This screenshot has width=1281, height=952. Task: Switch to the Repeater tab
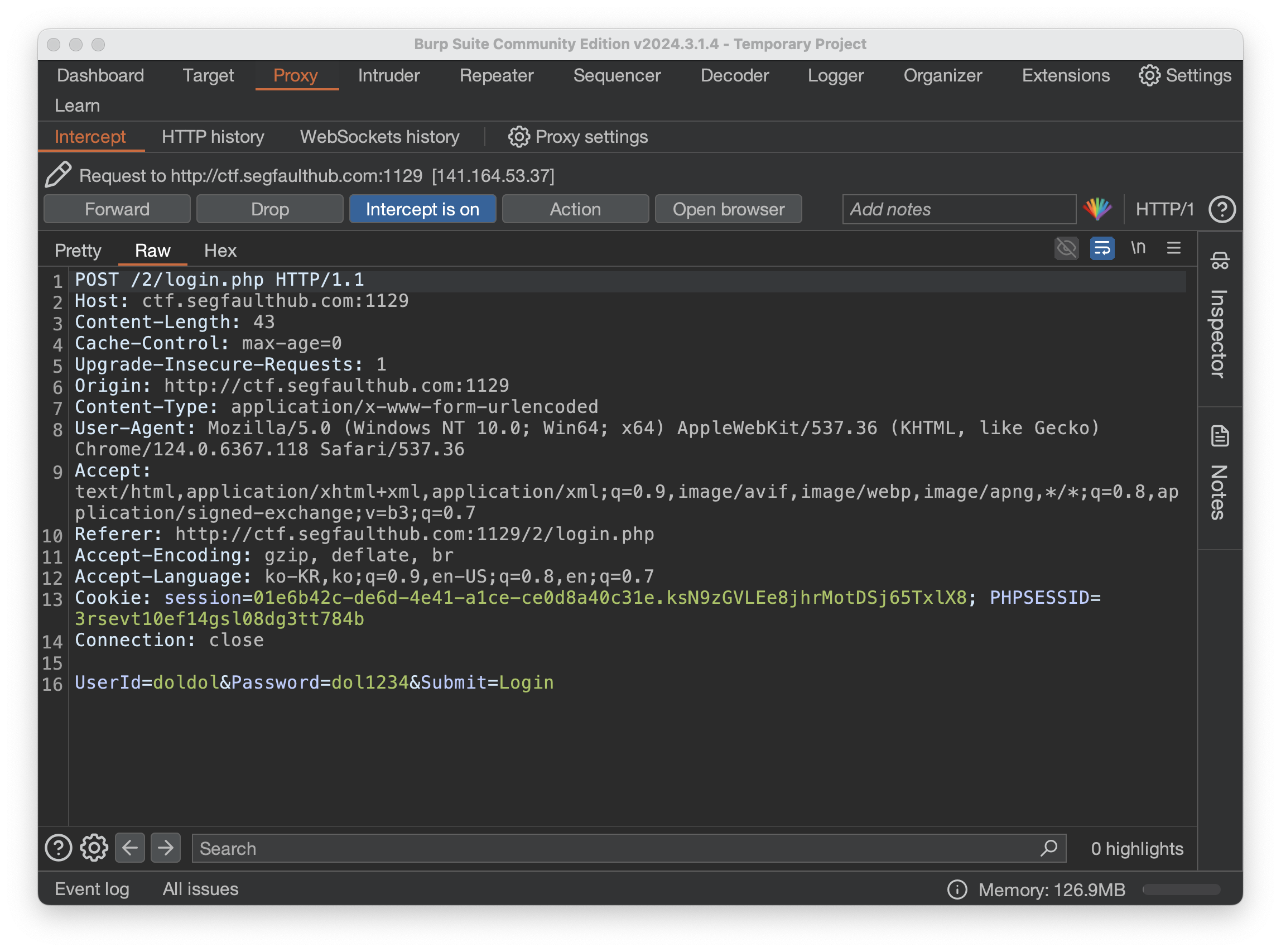pyautogui.click(x=496, y=75)
